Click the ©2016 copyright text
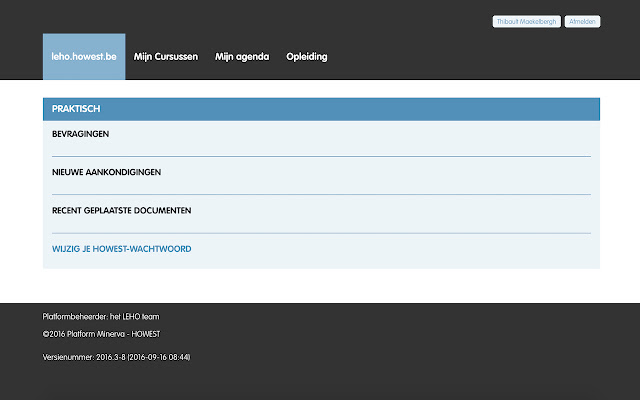 coord(55,333)
